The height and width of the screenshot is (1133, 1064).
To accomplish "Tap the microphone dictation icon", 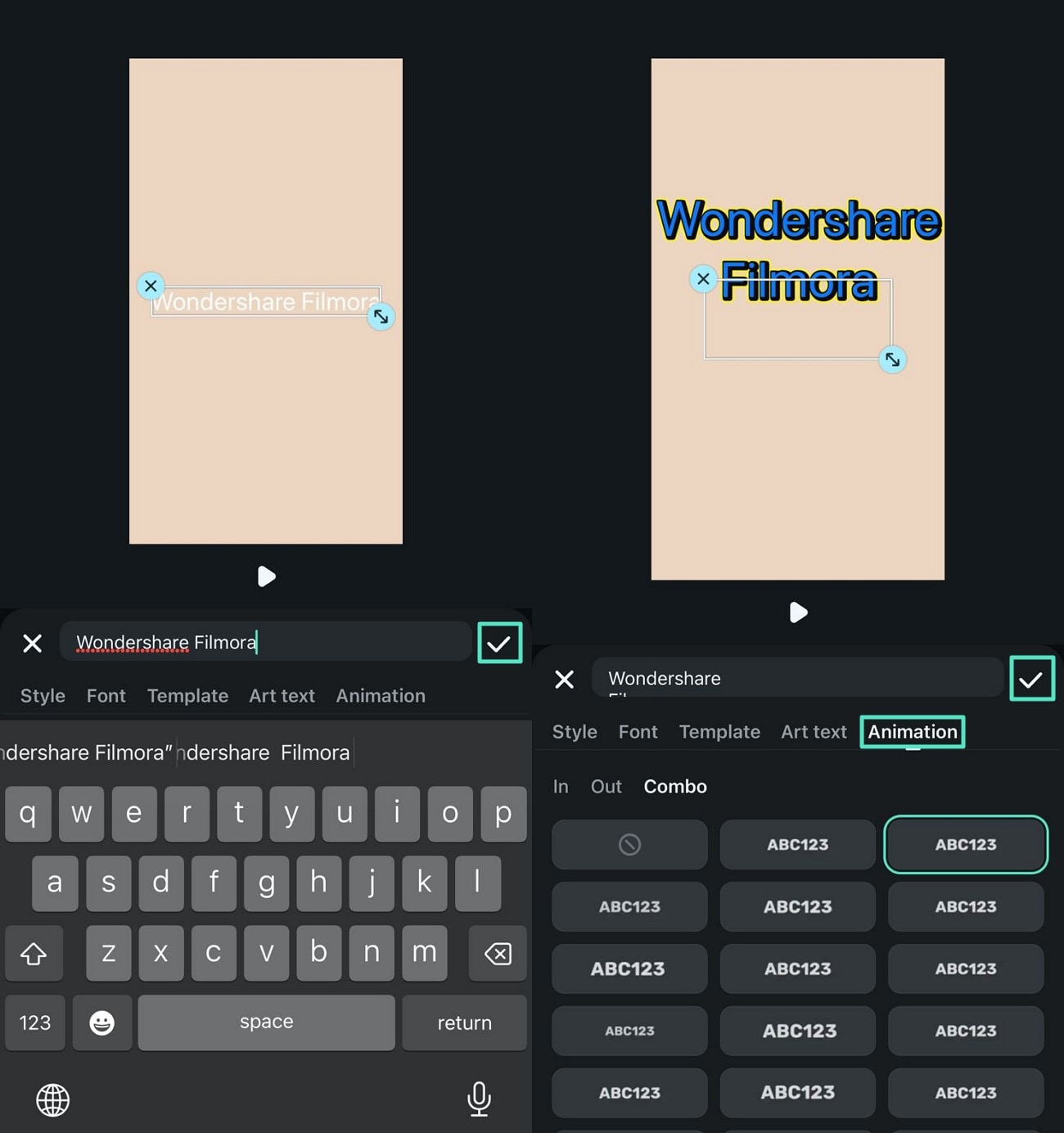I will (x=479, y=1099).
